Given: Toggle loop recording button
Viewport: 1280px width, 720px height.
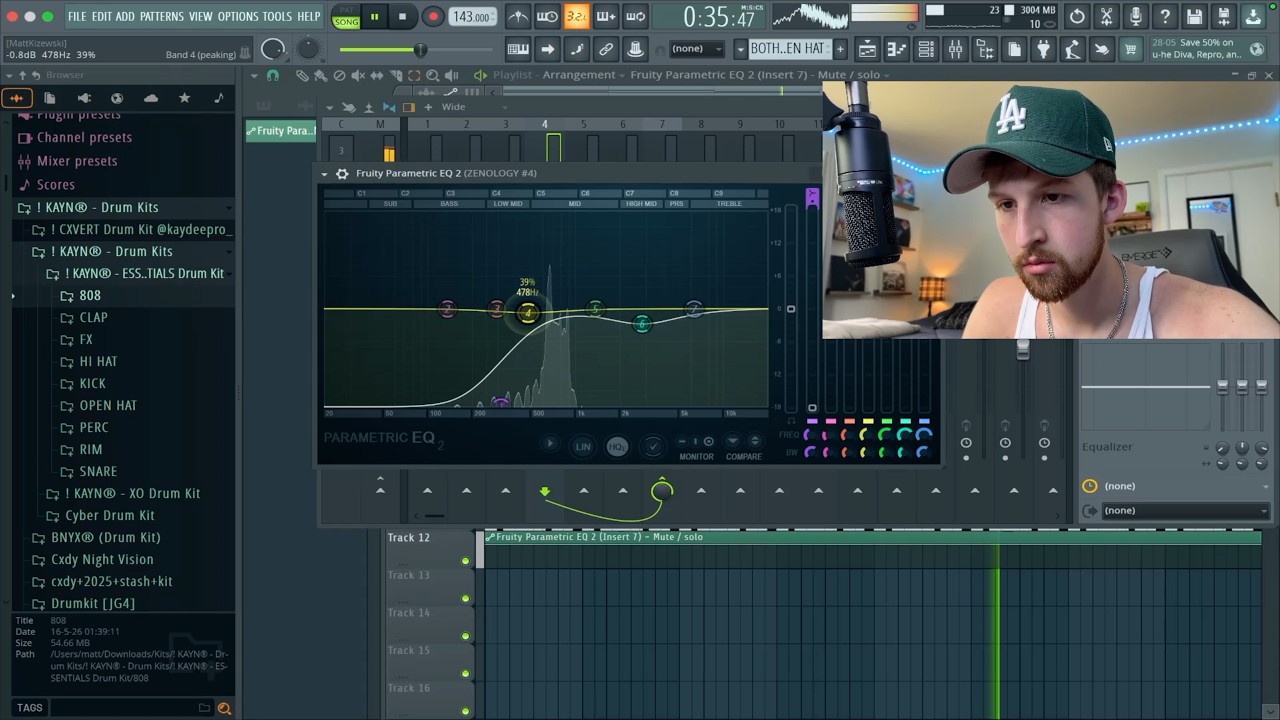Looking at the screenshot, I should (635, 16).
